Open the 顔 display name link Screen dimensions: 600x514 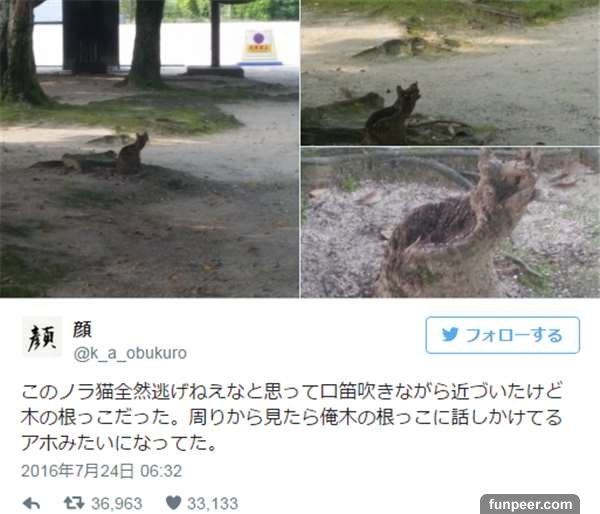[x=82, y=329]
